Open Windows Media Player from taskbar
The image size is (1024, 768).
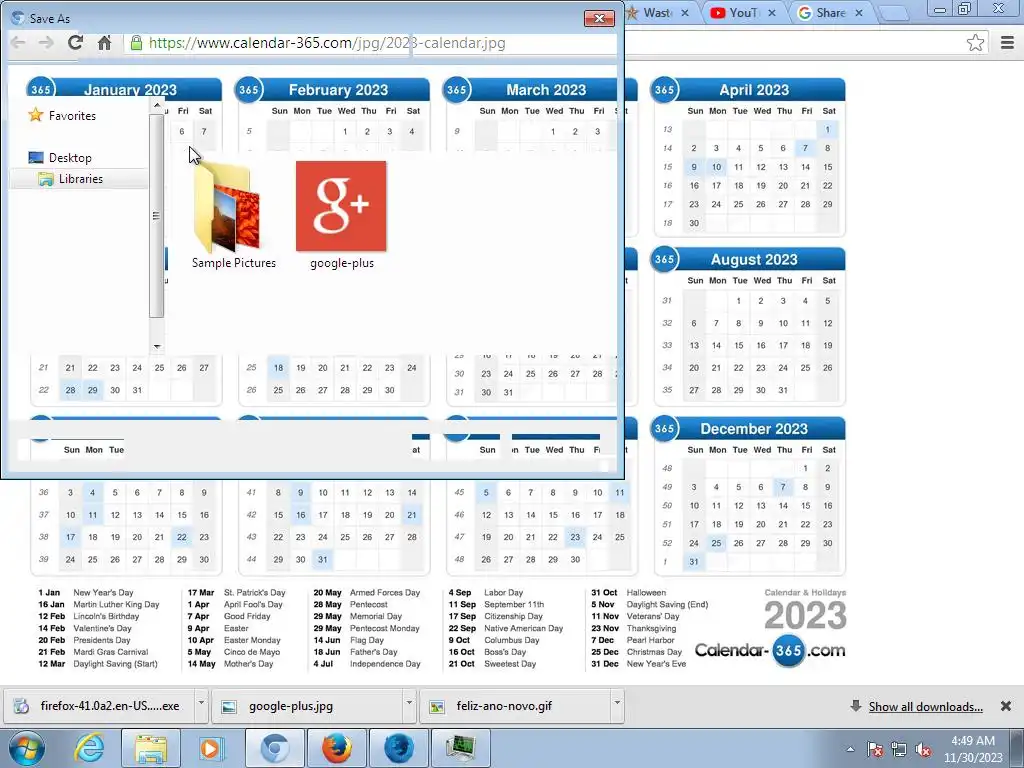(x=211, y=748)
